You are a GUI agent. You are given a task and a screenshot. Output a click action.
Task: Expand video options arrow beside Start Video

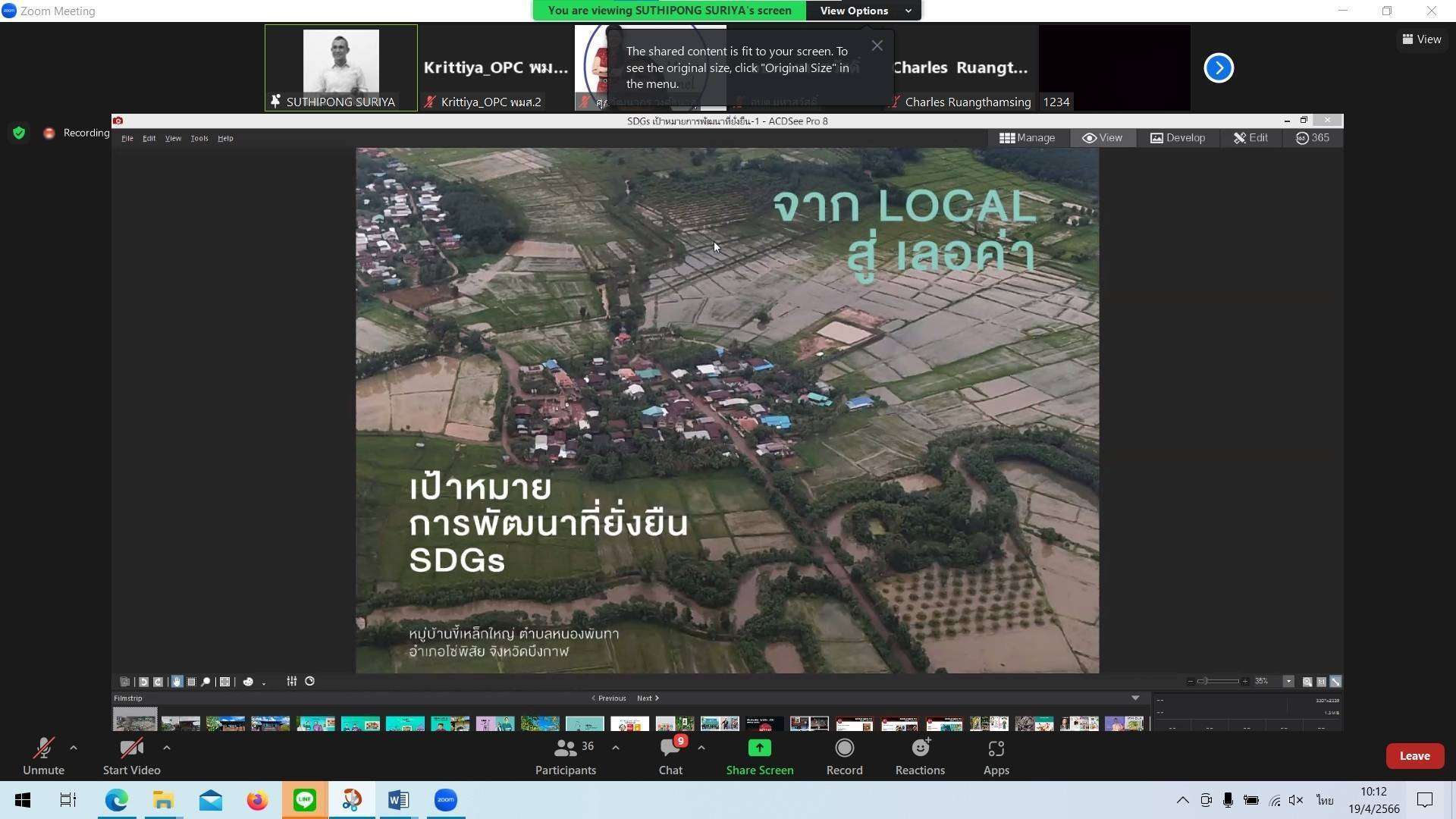tap(166, 748)
